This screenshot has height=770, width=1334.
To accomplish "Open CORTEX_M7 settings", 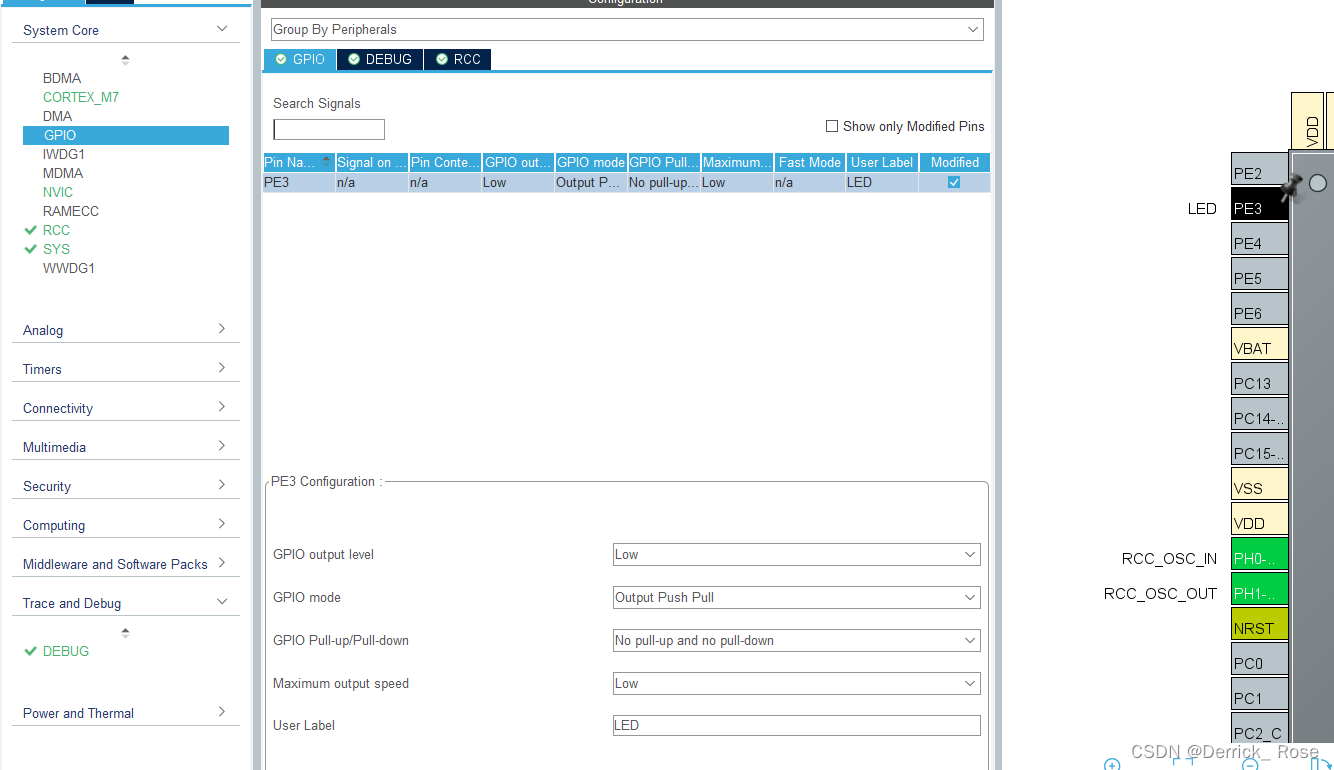I will click(81, 97).
